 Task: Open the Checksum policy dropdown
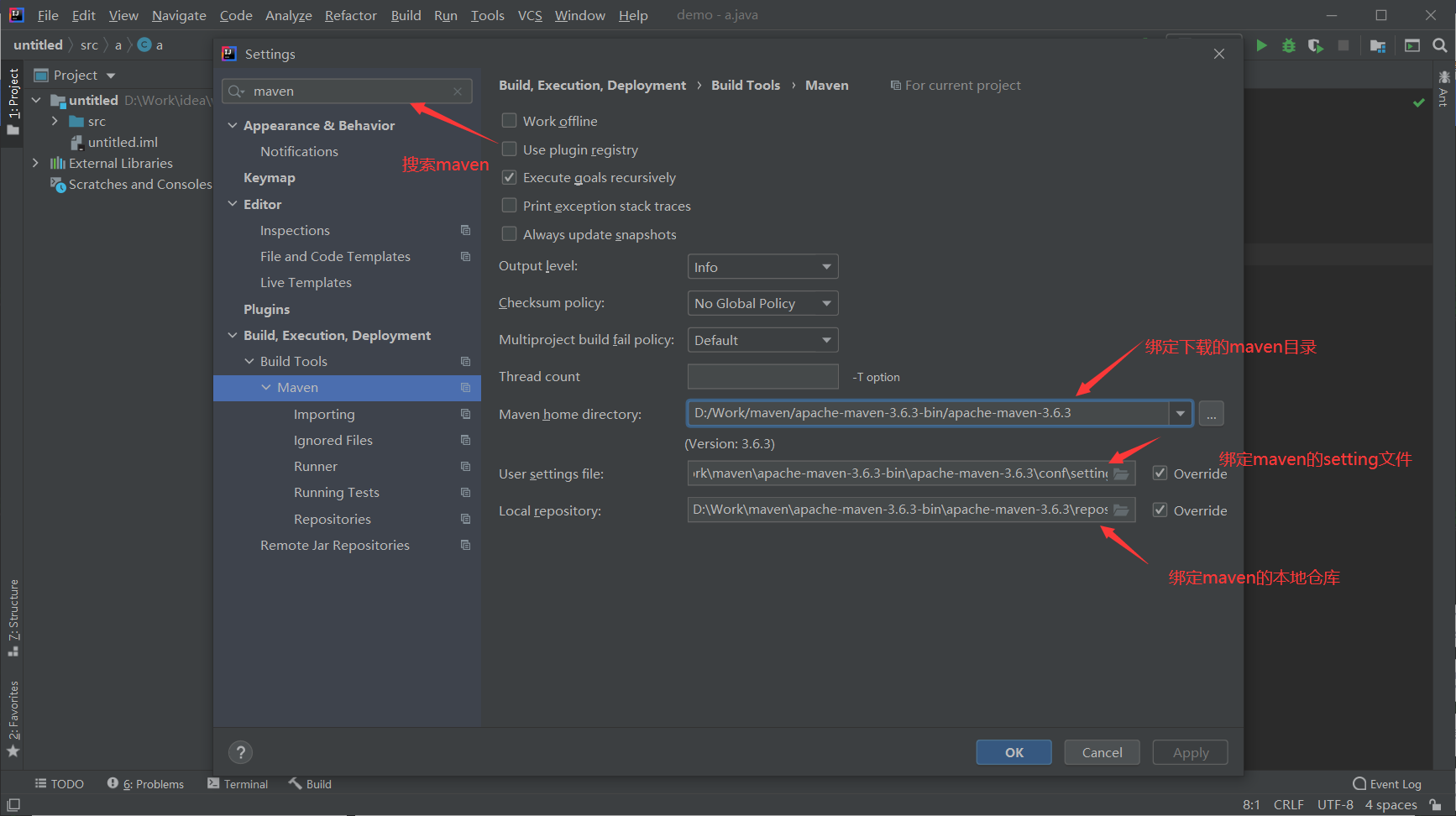tap(762, 303)
